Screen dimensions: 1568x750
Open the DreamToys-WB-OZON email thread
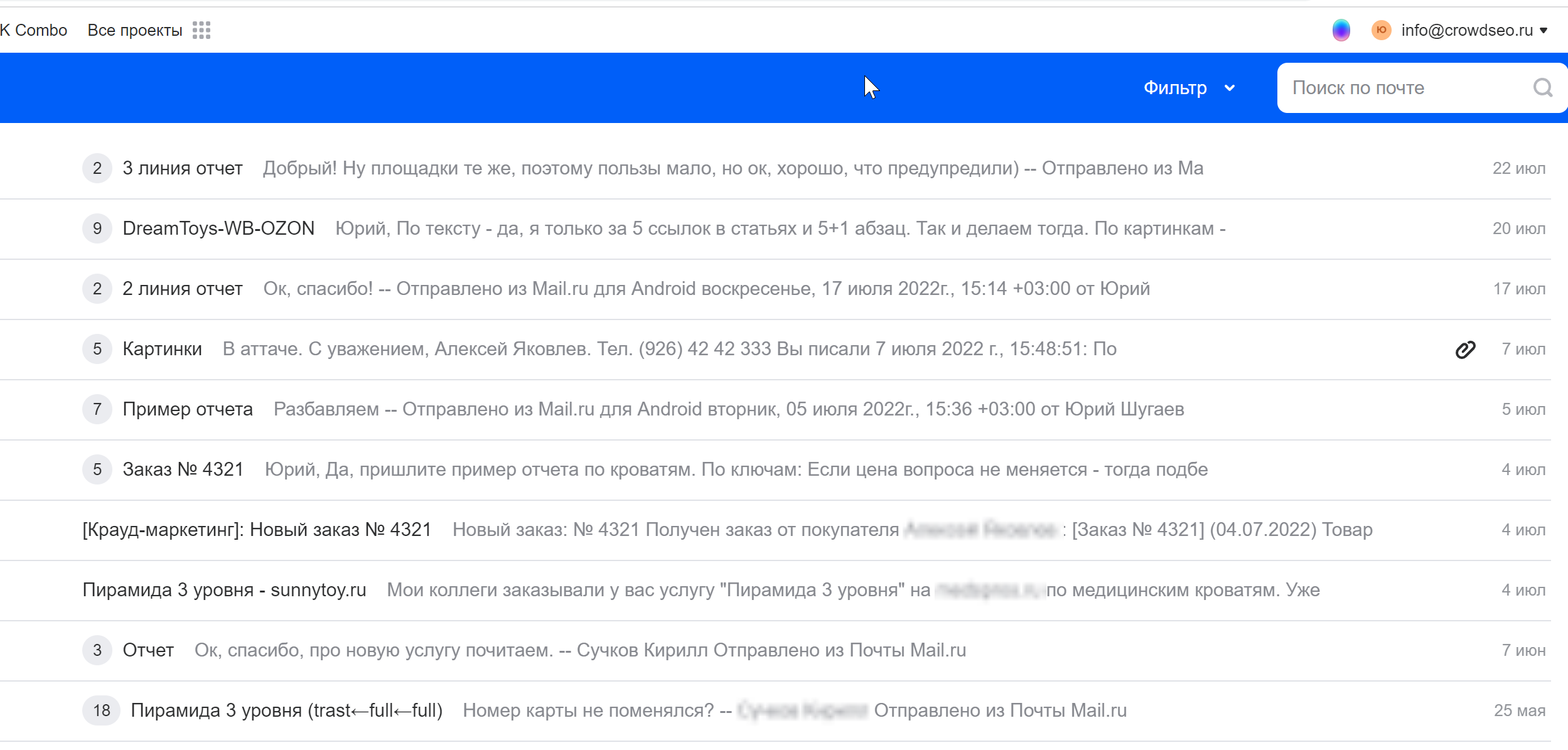[218, 228]
